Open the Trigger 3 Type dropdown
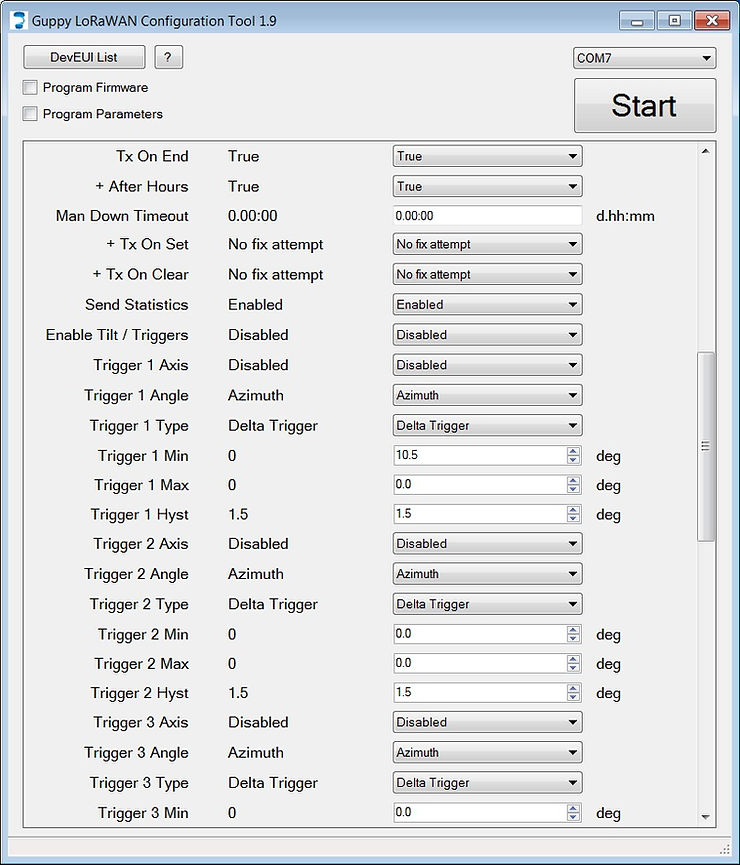The width and height of the screenshot is (740, 865). [487, 783]
